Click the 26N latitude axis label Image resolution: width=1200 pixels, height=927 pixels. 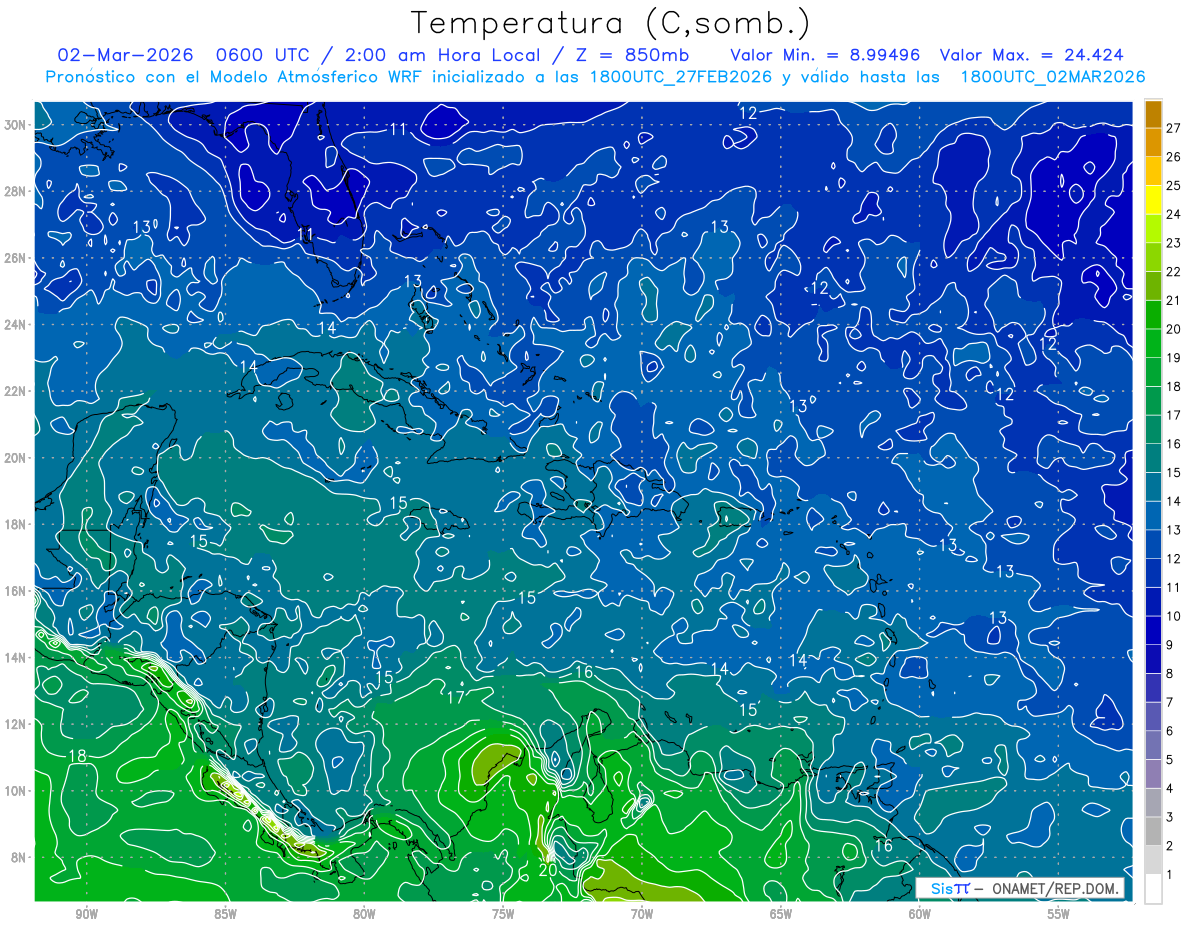click(17, 258)
